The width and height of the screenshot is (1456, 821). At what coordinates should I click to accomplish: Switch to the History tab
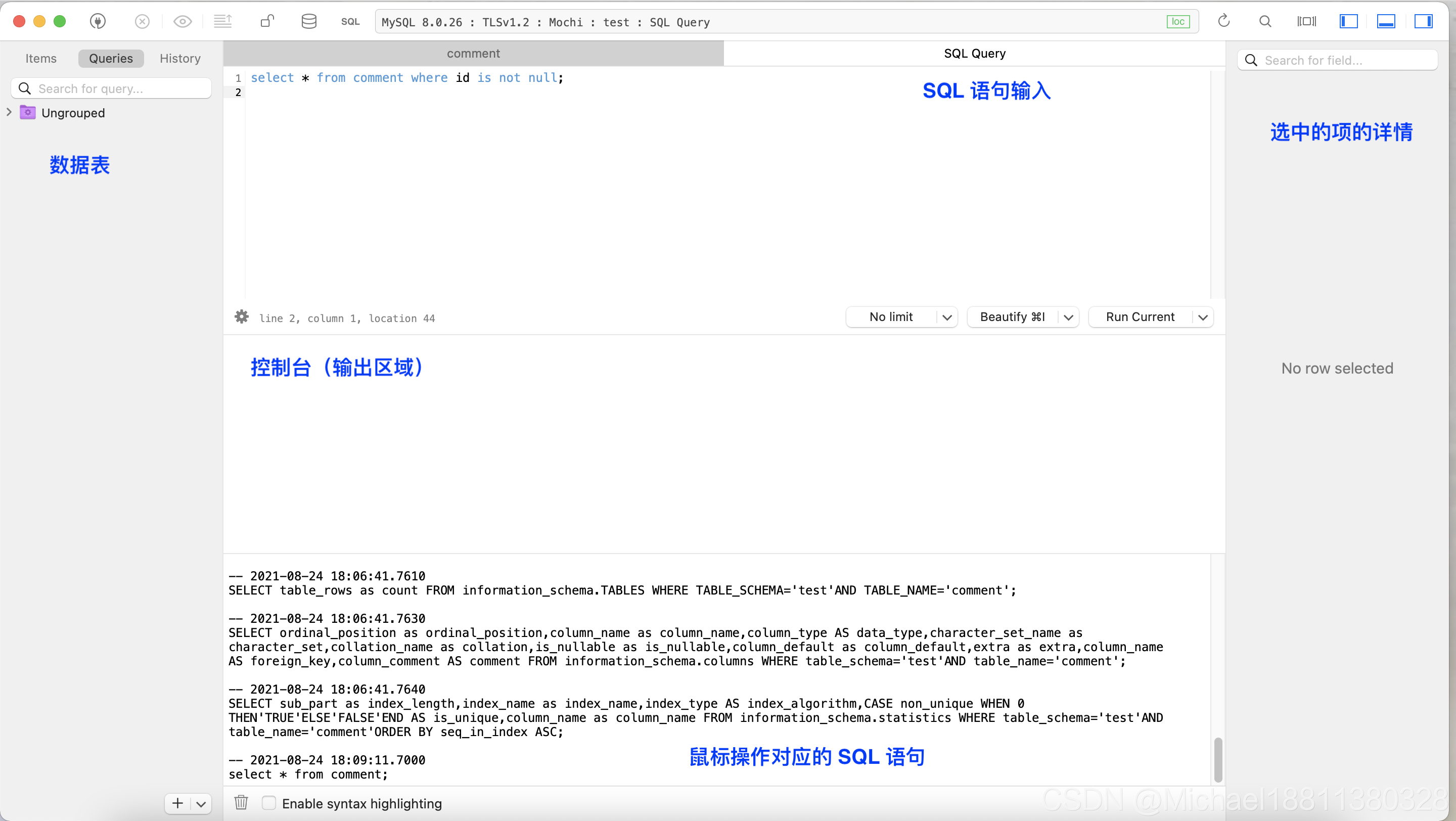[x=180, y=58]
